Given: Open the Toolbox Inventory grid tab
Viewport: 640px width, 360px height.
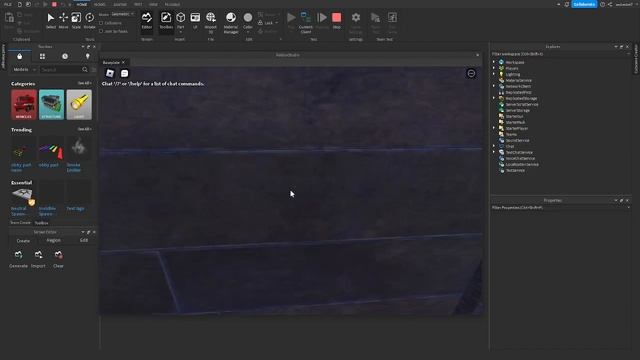Looking at the screenshot, I should (42, 56).
